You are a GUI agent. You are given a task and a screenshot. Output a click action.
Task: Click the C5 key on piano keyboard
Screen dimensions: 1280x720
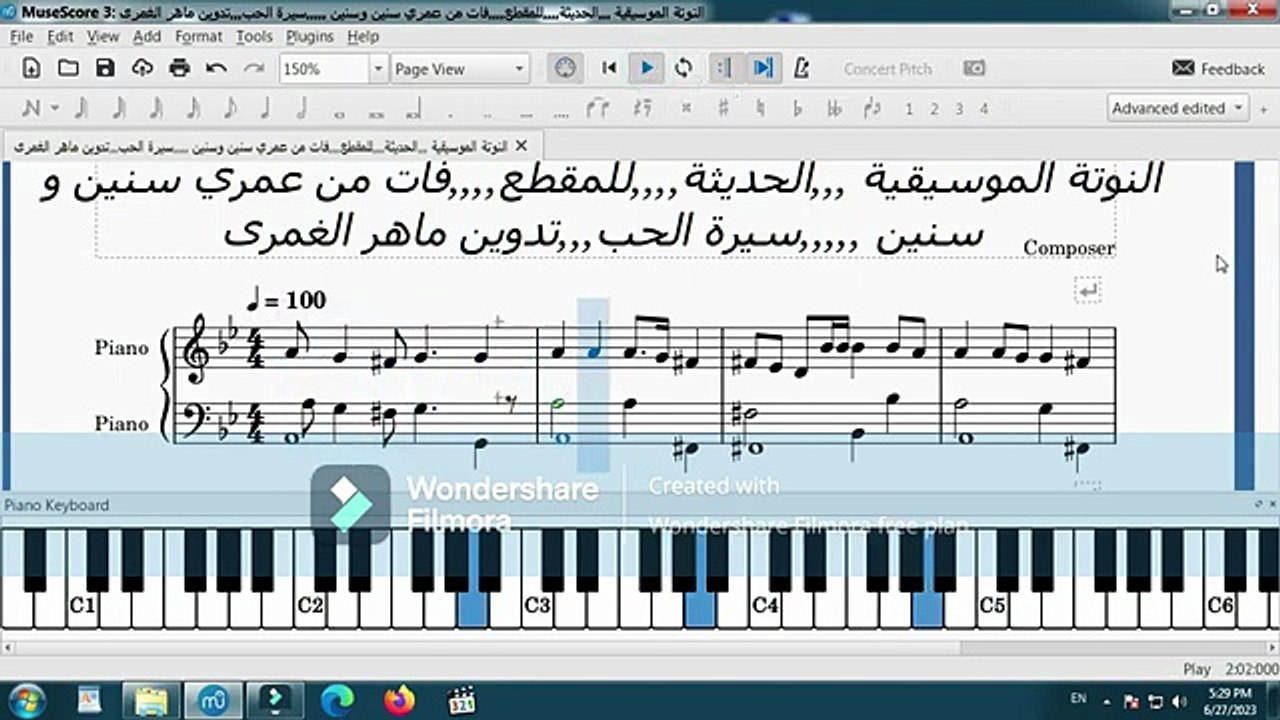(992, 605)
